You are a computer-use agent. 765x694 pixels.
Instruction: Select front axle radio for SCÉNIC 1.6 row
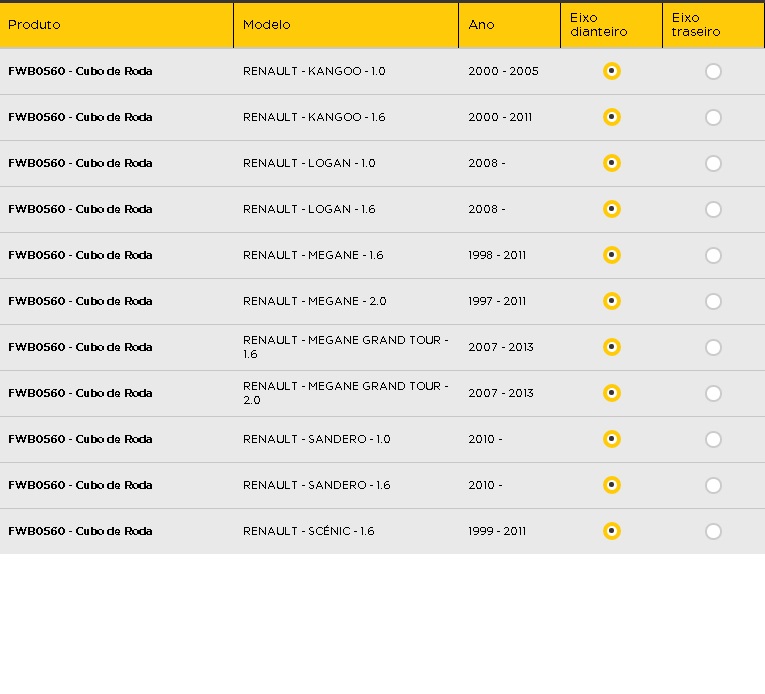[x=611, y=531]
